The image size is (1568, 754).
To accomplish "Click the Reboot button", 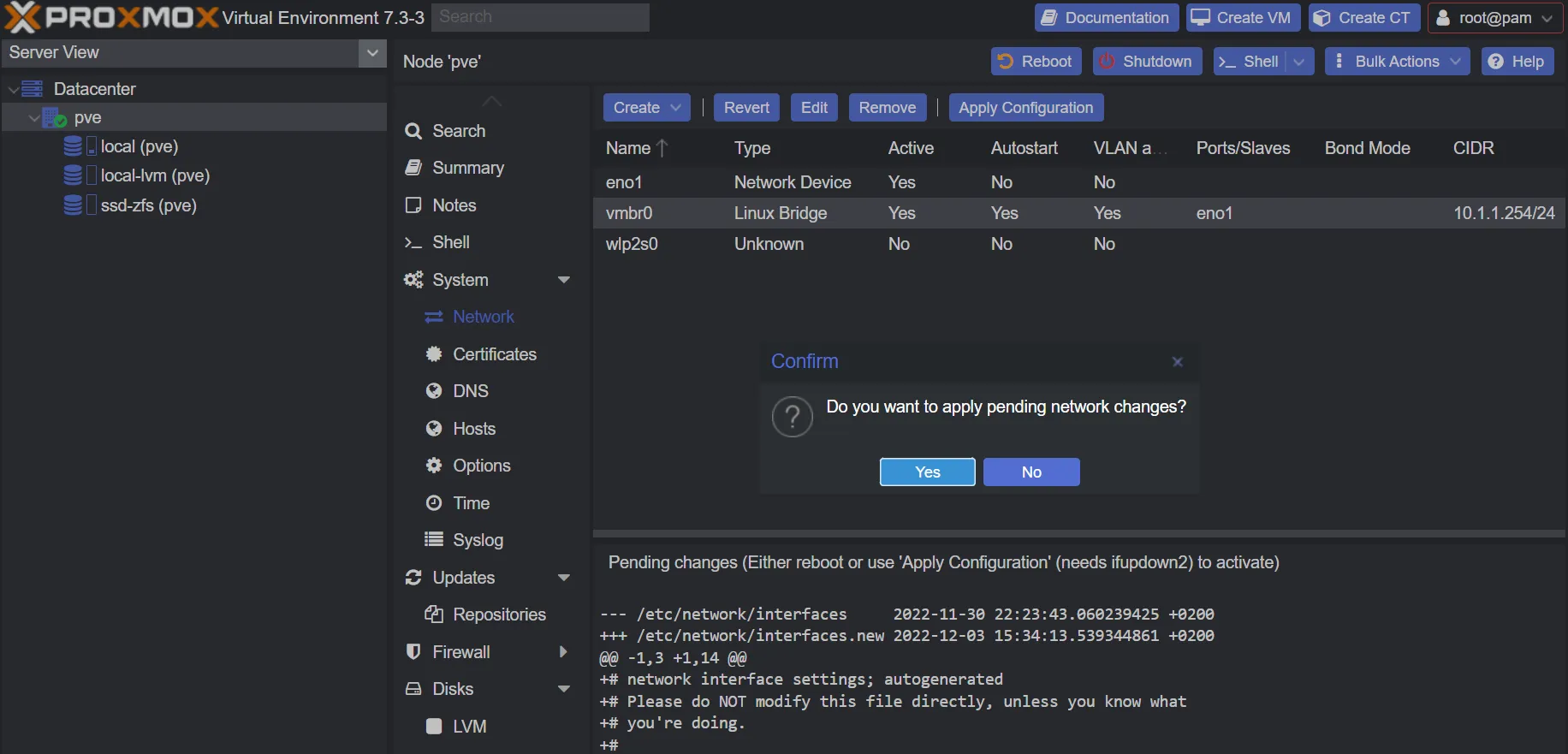I will tap(1036, 62).
